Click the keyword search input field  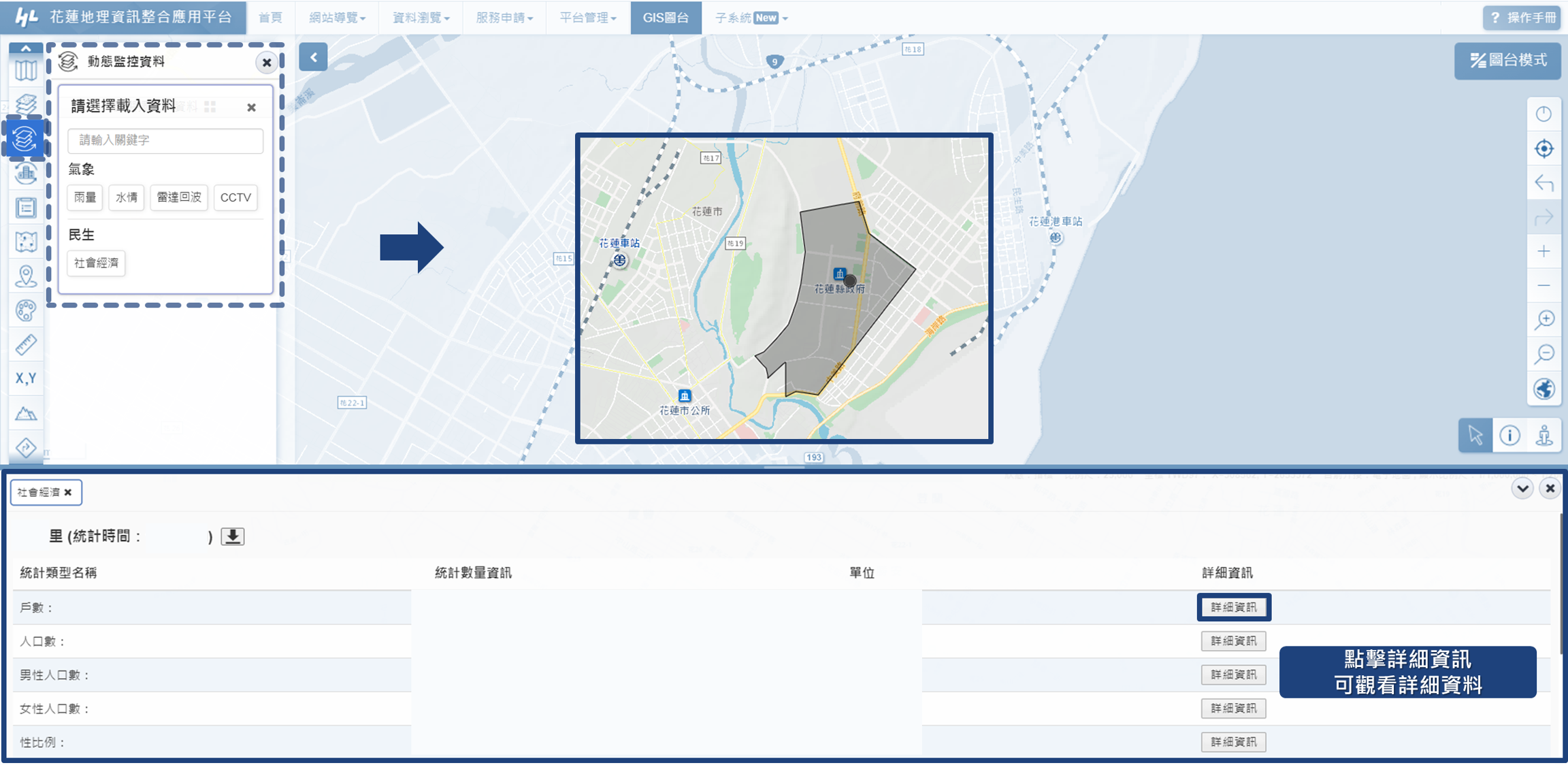[165, 140]
